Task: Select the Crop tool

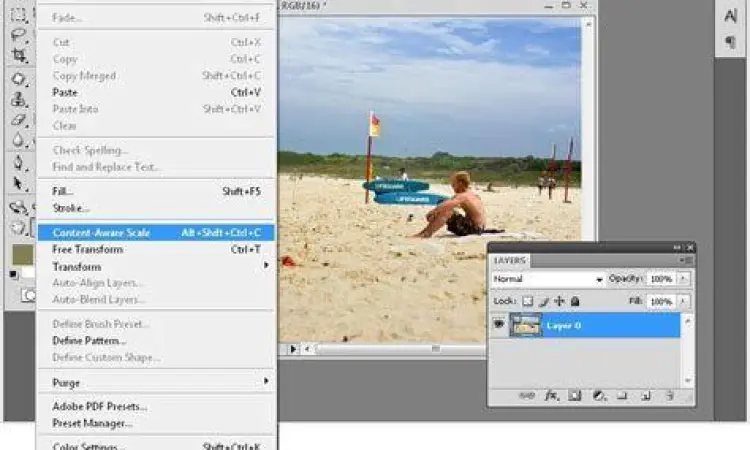Action: tap(19, 55)
